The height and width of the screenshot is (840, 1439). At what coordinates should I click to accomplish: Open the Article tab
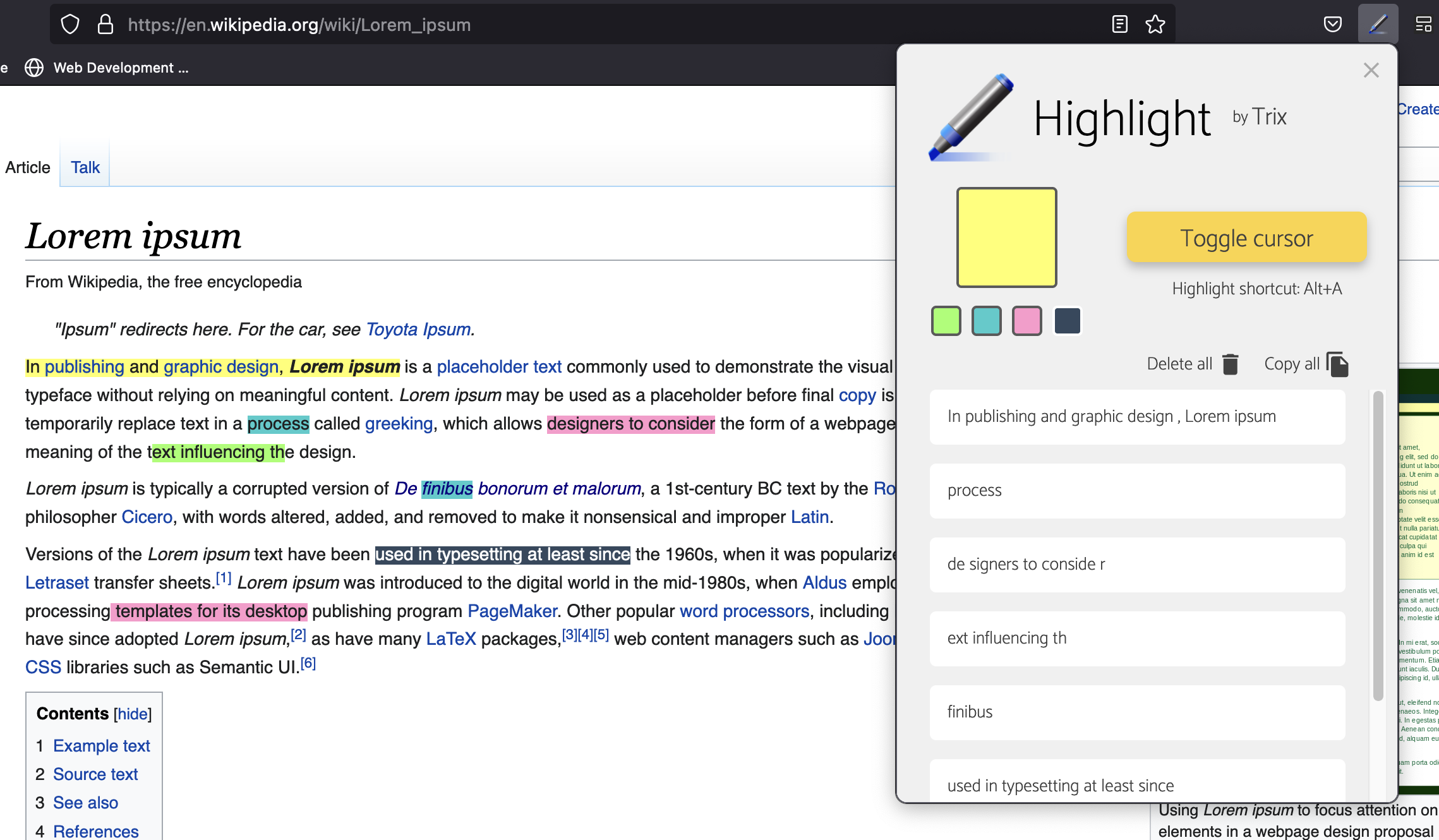coord(28,167)
